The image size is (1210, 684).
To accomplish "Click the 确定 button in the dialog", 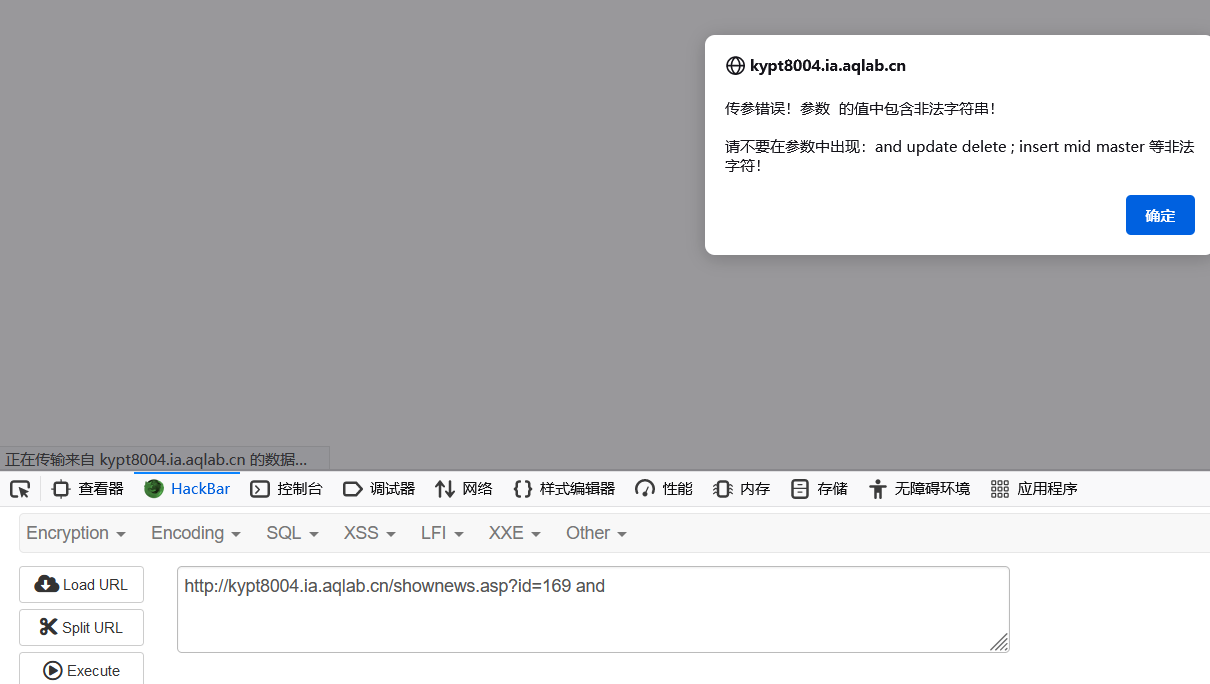I will click(x=1159, y=214).
